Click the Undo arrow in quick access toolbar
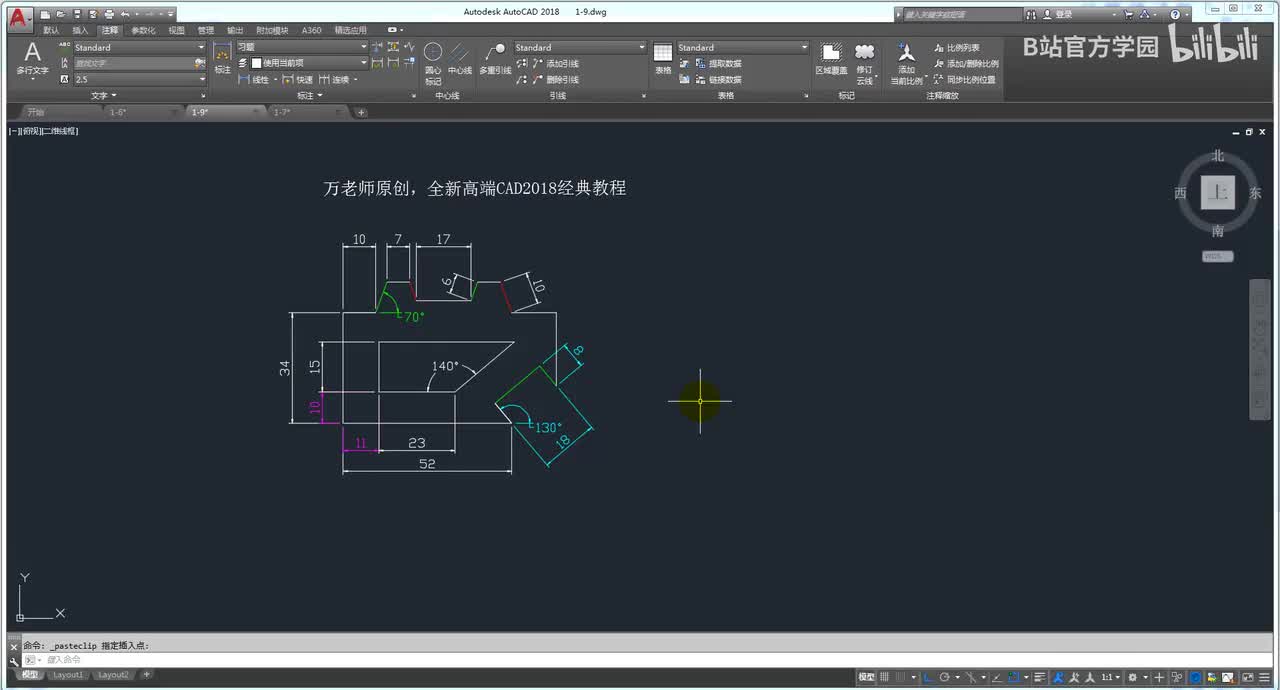1280x690 pixels. click(124, 14)
